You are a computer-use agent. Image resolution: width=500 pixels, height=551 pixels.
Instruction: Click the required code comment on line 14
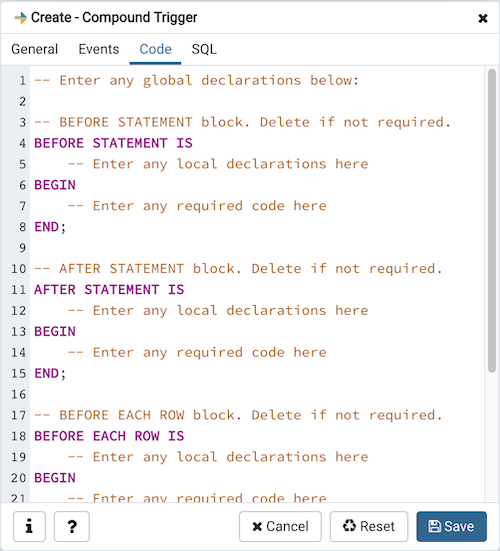[x=197, y=352]
